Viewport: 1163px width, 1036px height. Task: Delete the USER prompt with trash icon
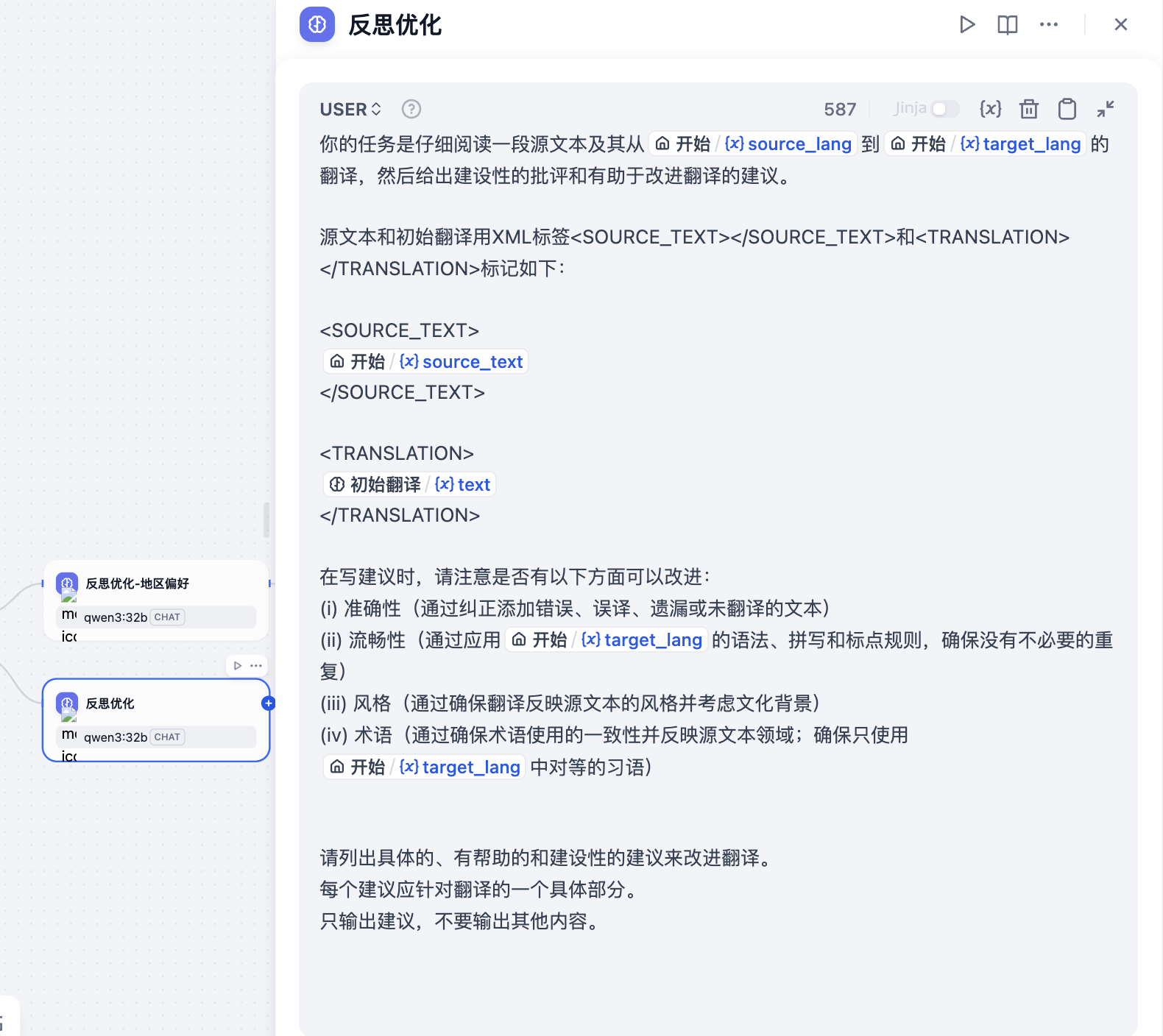click(x=1028, y=109)
